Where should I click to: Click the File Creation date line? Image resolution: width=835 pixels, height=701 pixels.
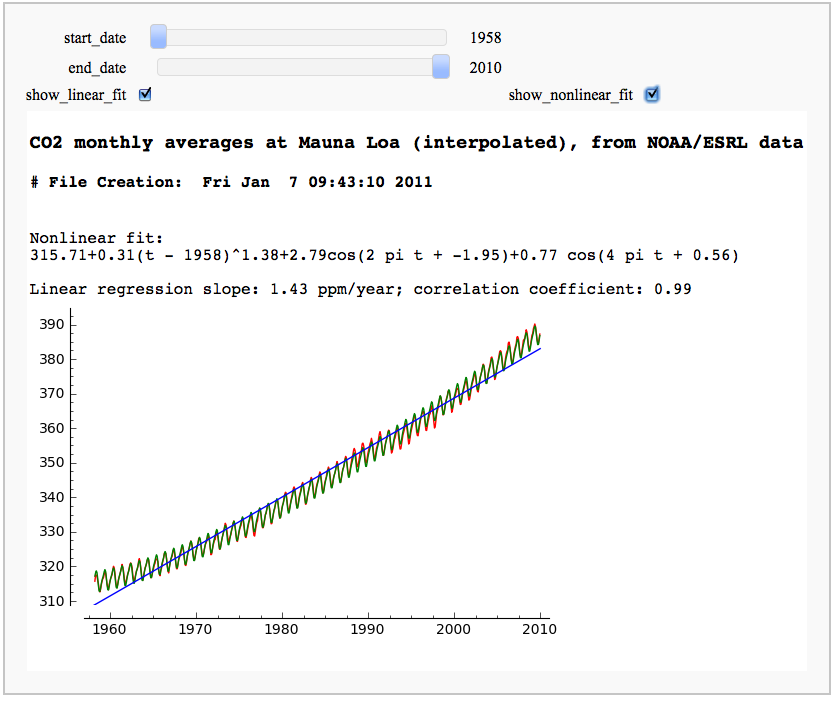click(x=231, y=183)
